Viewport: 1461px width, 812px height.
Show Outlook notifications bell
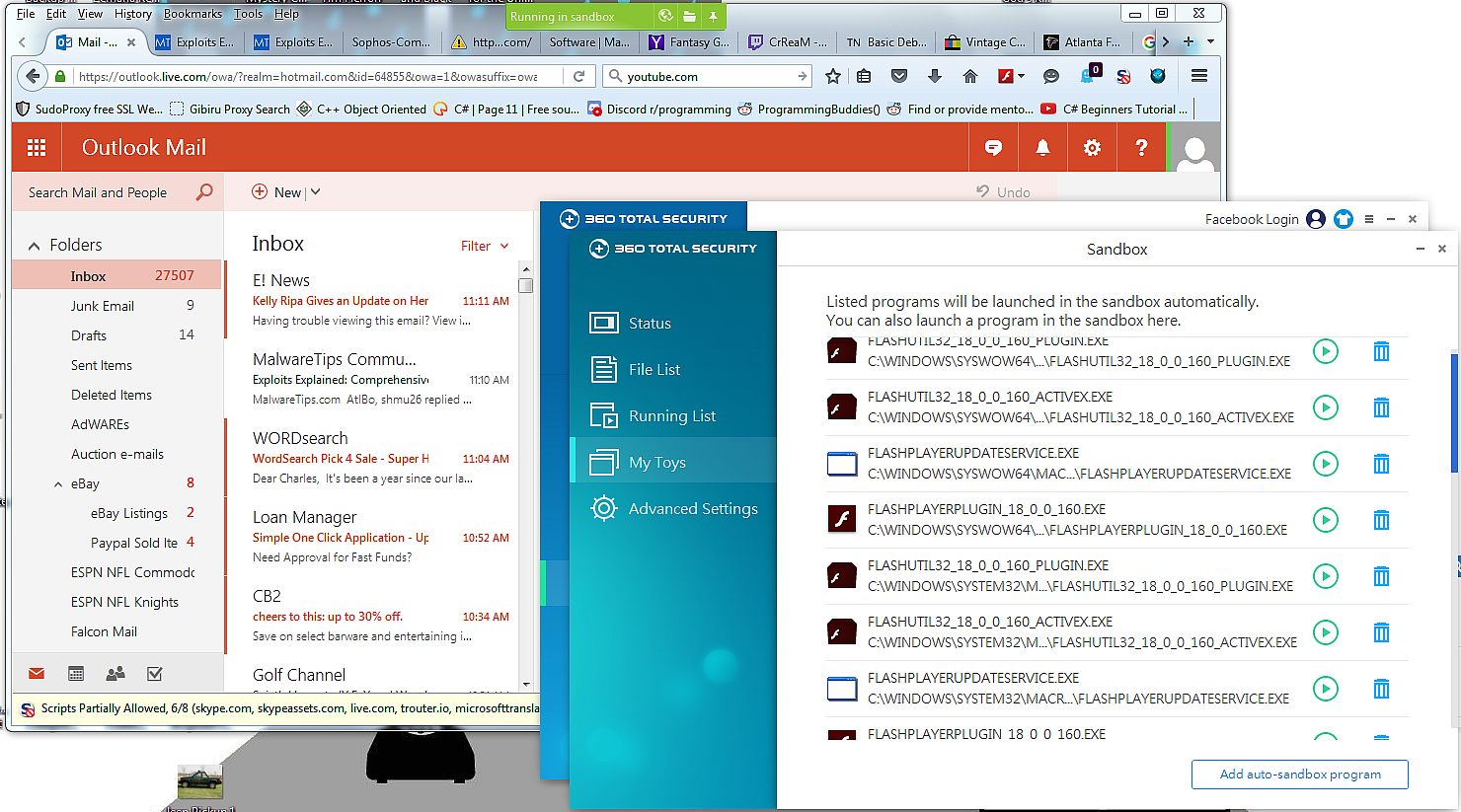pos(1042,148)
